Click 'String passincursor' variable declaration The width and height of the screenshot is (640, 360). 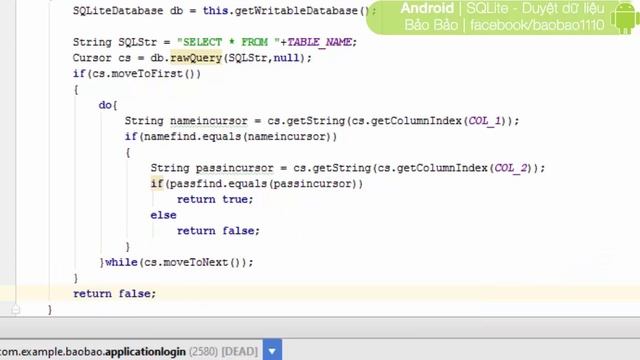212,168
